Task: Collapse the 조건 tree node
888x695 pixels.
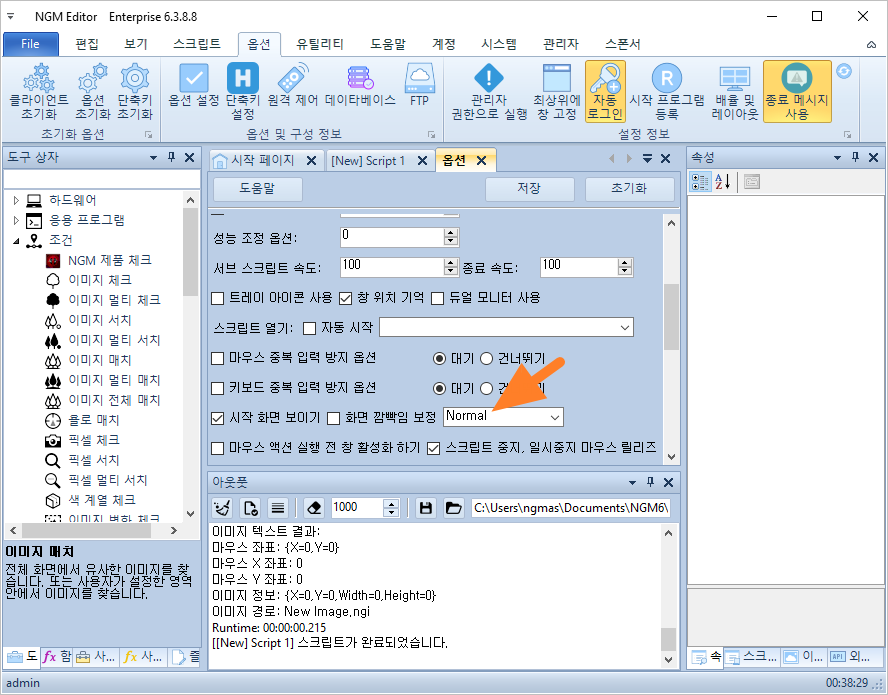Action: pos(16,241)
